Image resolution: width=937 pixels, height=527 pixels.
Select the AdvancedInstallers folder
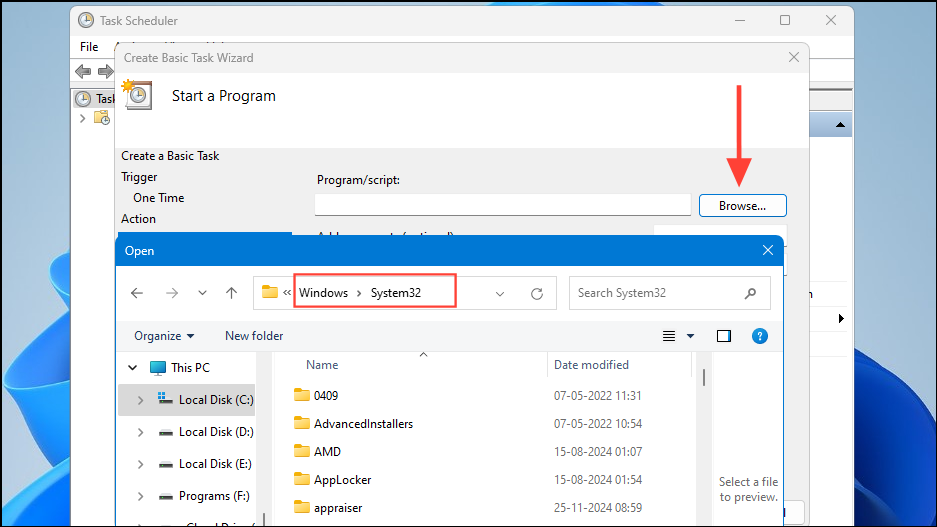click(x=363, y=424)
